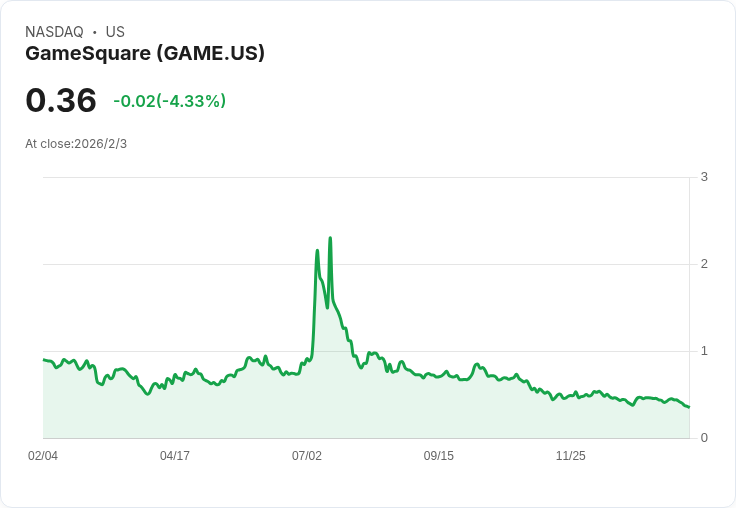Click the leftmost start of price line
736x508 pixels.
44,360
